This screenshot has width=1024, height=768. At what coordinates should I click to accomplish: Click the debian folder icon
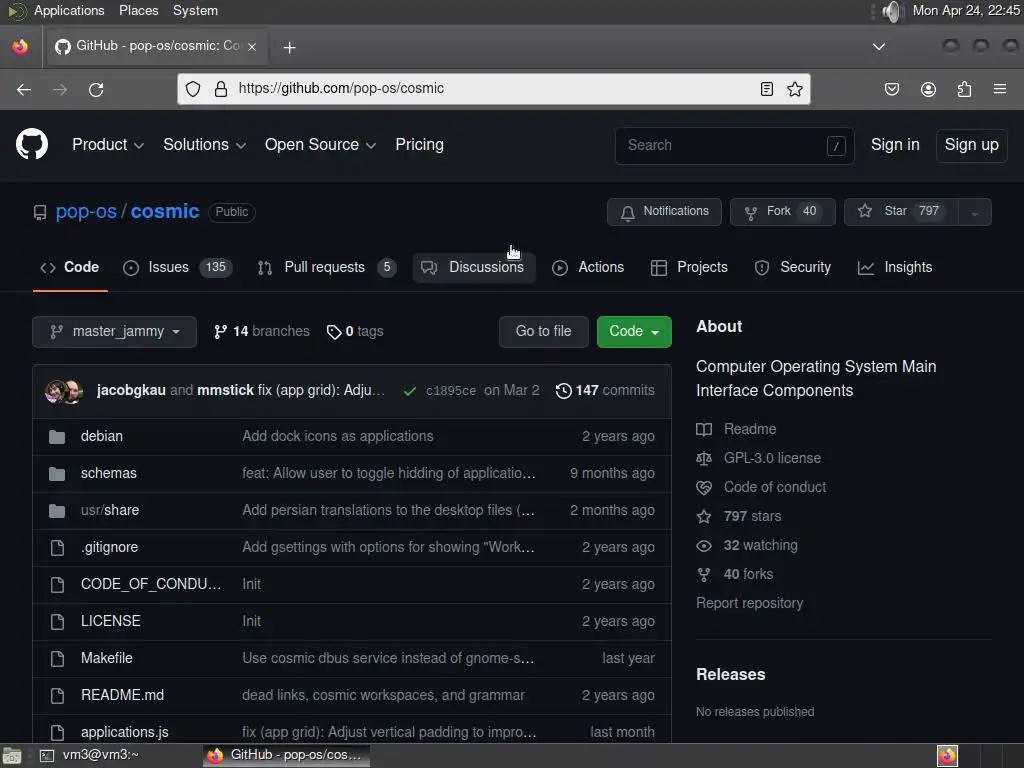click(x=57, y=437)
